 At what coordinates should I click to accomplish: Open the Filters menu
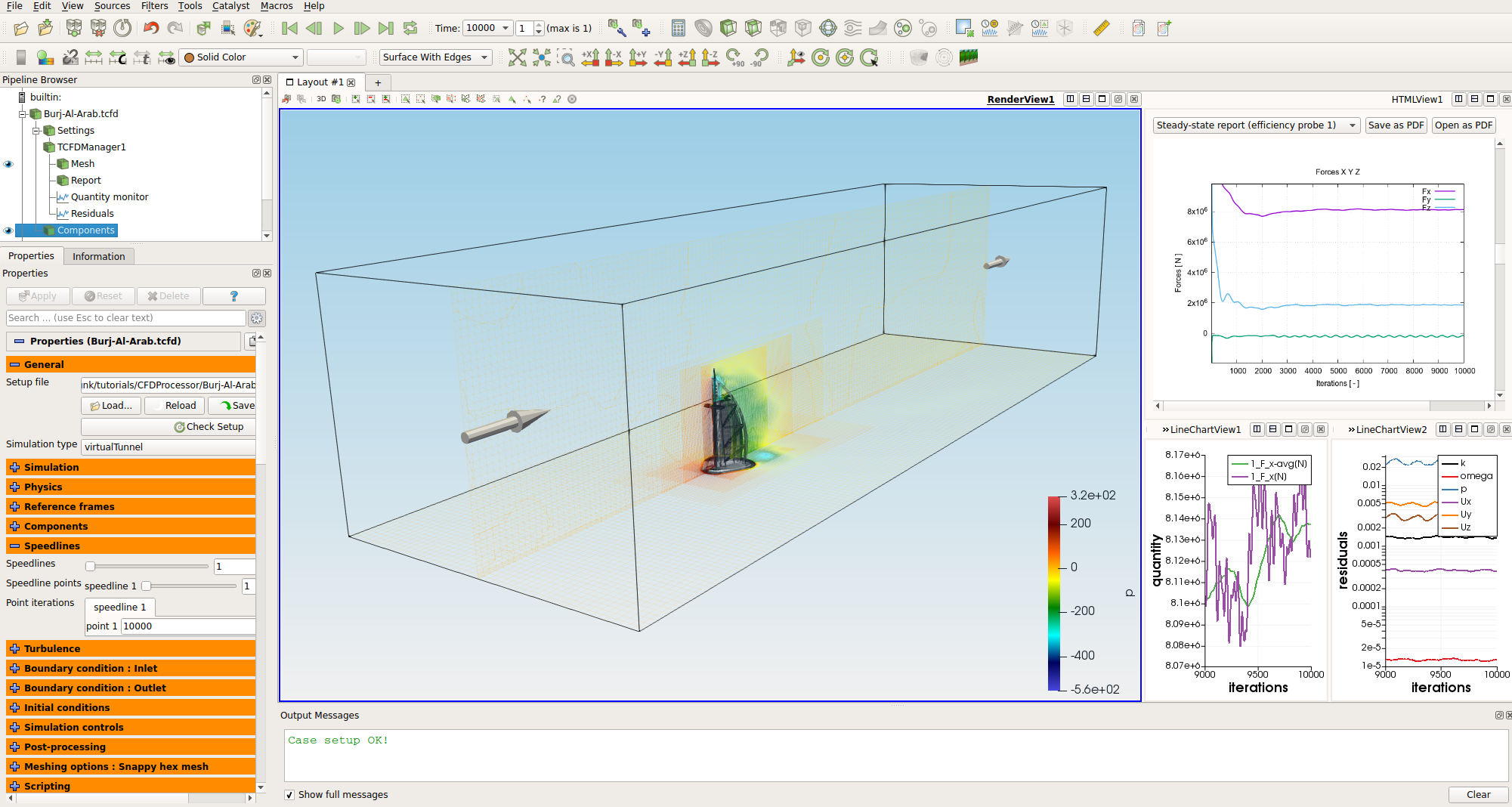click(154, 6)
